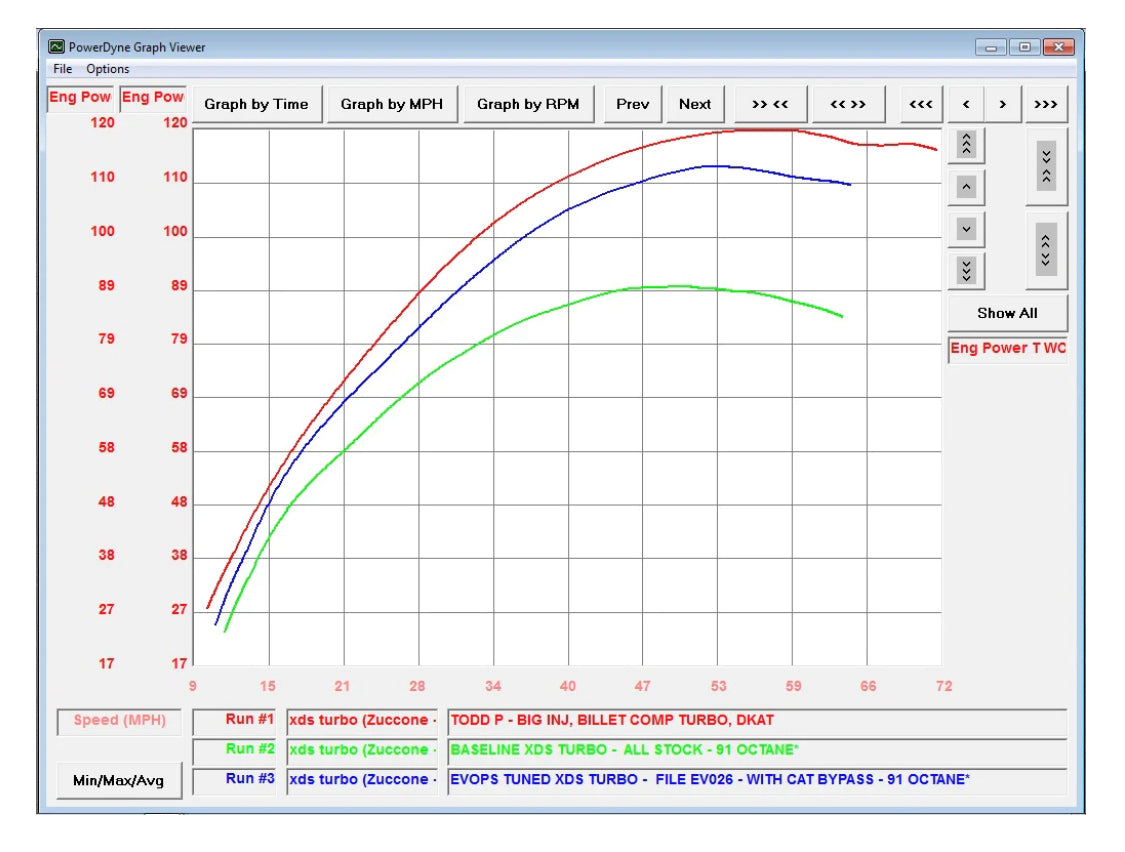The height and width of the screenshot is (852, 1125).
Task: Click the triple down chevron button
Action: tap(966, 270)
